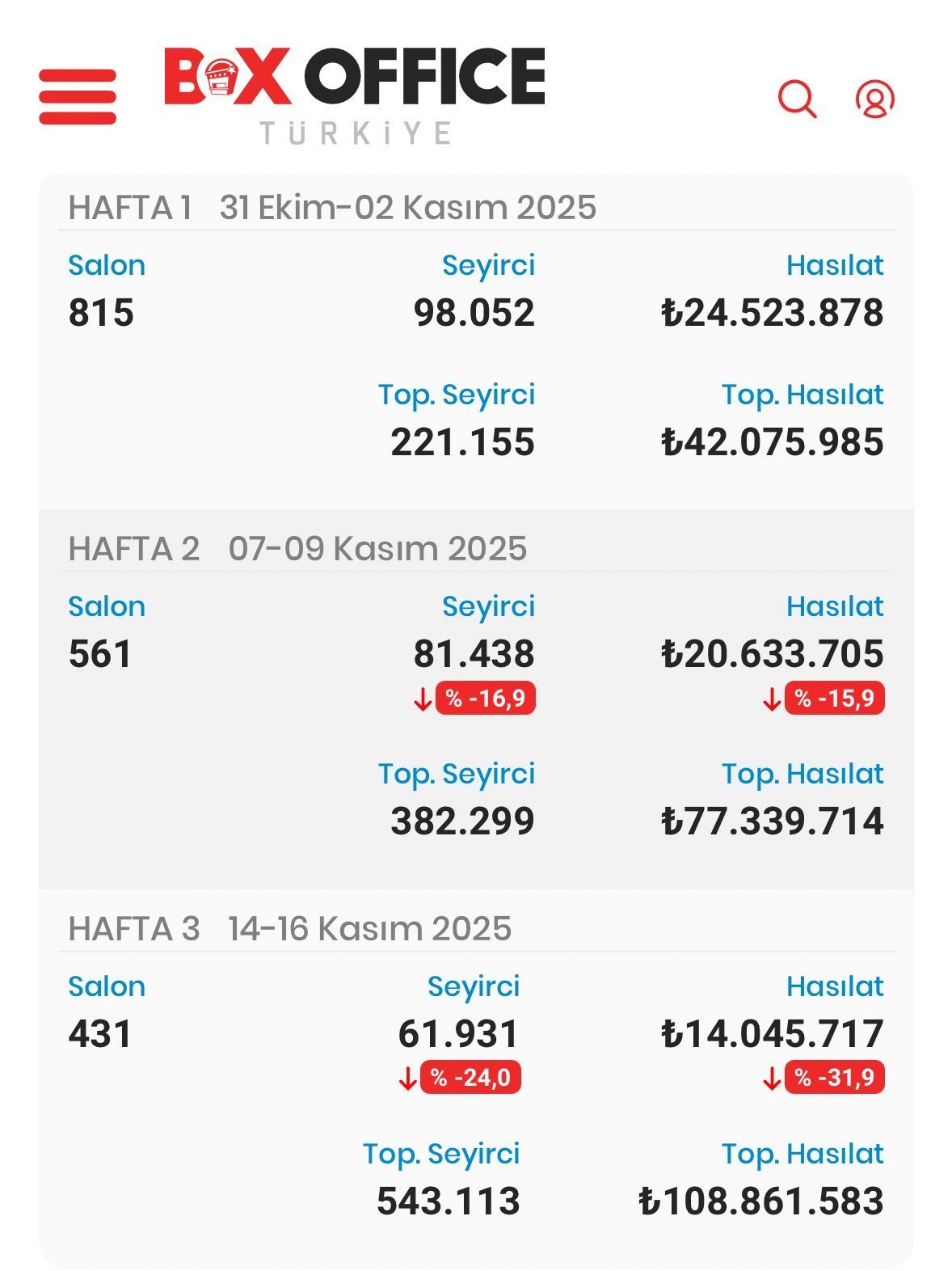Select the Hafta 1 week header

tap(332, 208)
